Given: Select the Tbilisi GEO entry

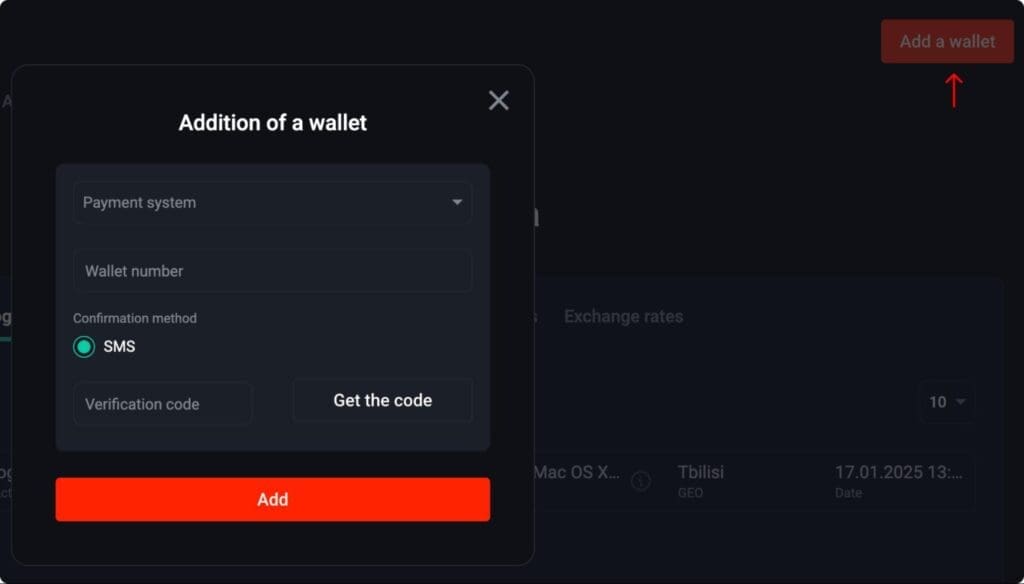Looking at the screenshot, I should point(701,480).
